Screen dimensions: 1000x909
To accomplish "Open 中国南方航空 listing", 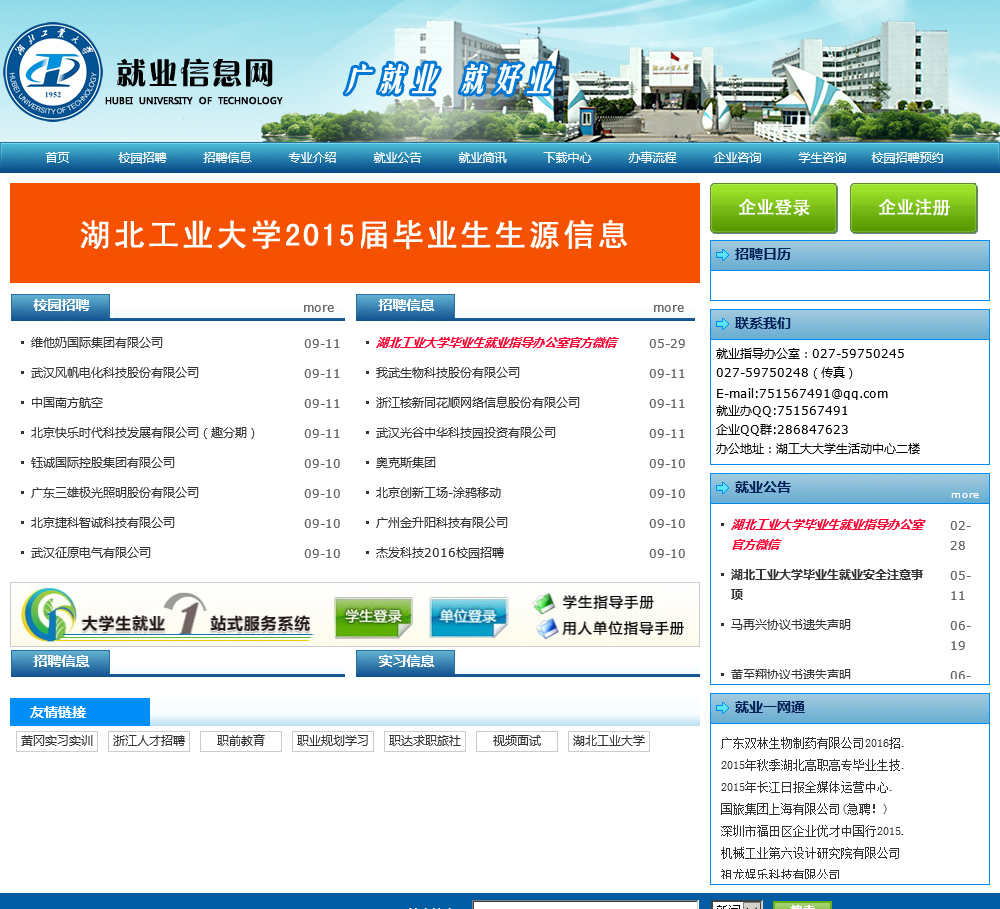I will 67,403.
